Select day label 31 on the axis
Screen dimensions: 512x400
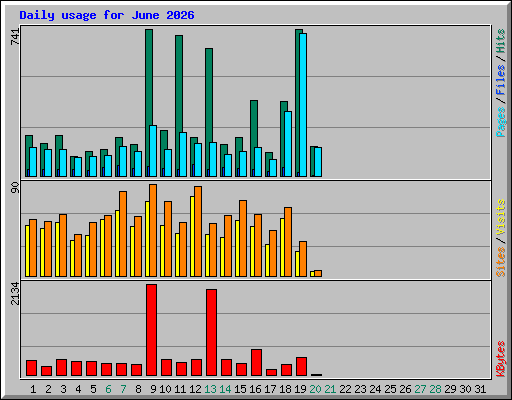(x=480, y=389)
